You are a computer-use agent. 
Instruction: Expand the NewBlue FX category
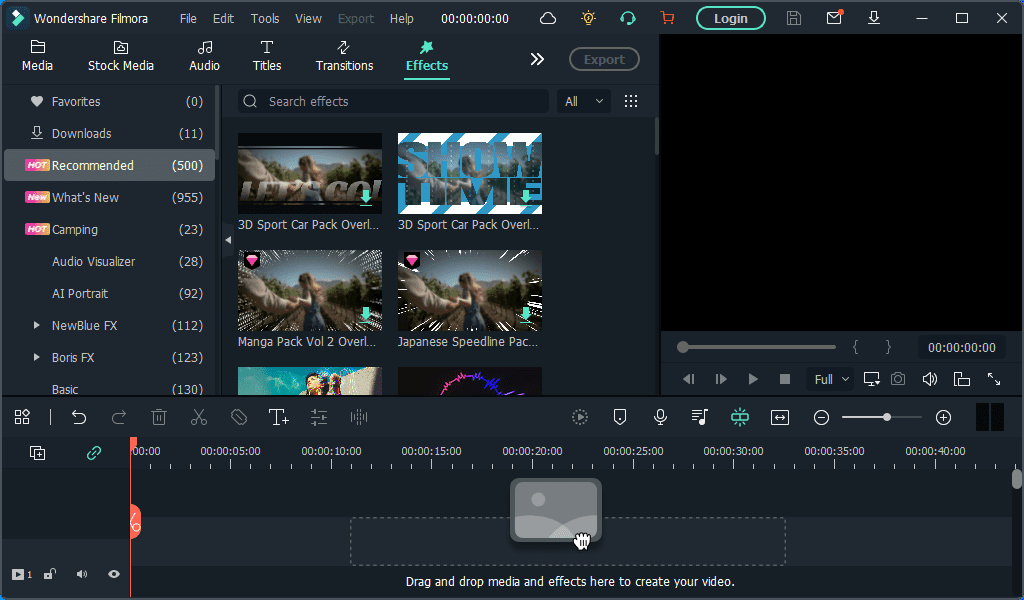[x=37, y=325]
